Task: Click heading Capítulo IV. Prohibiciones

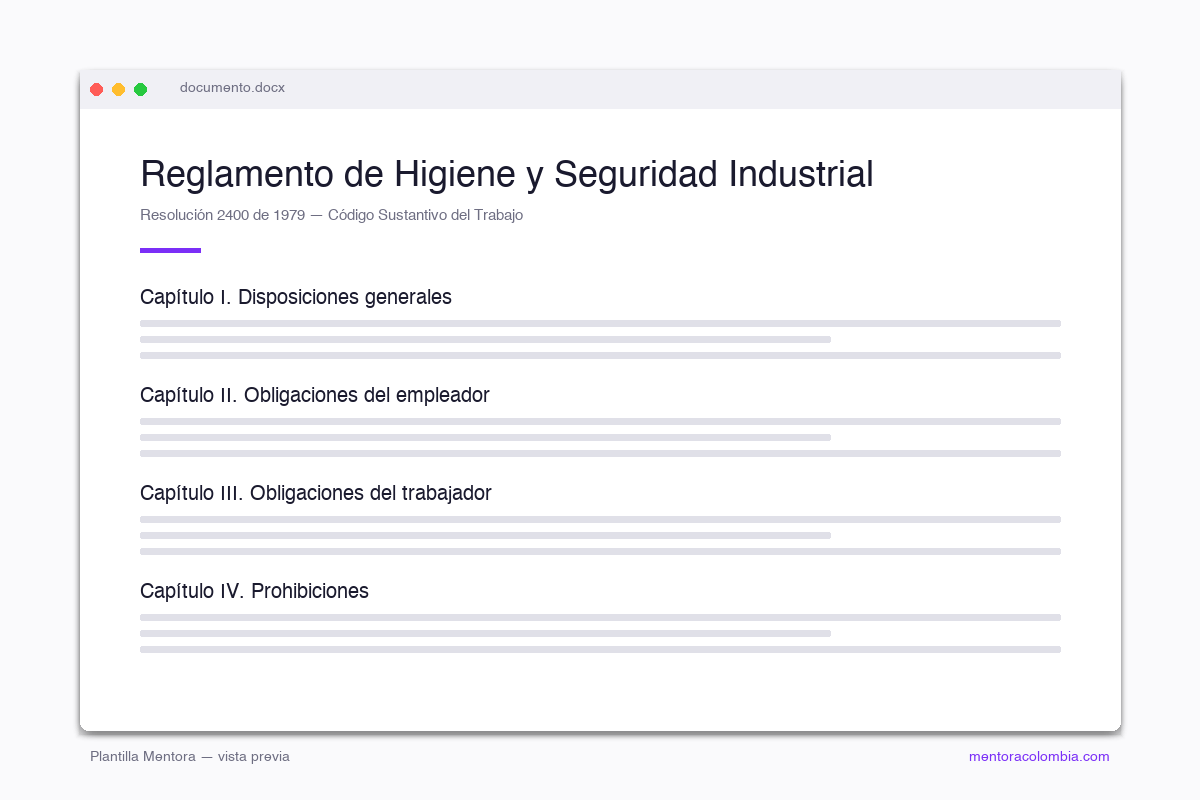Action: coord(254,591)
